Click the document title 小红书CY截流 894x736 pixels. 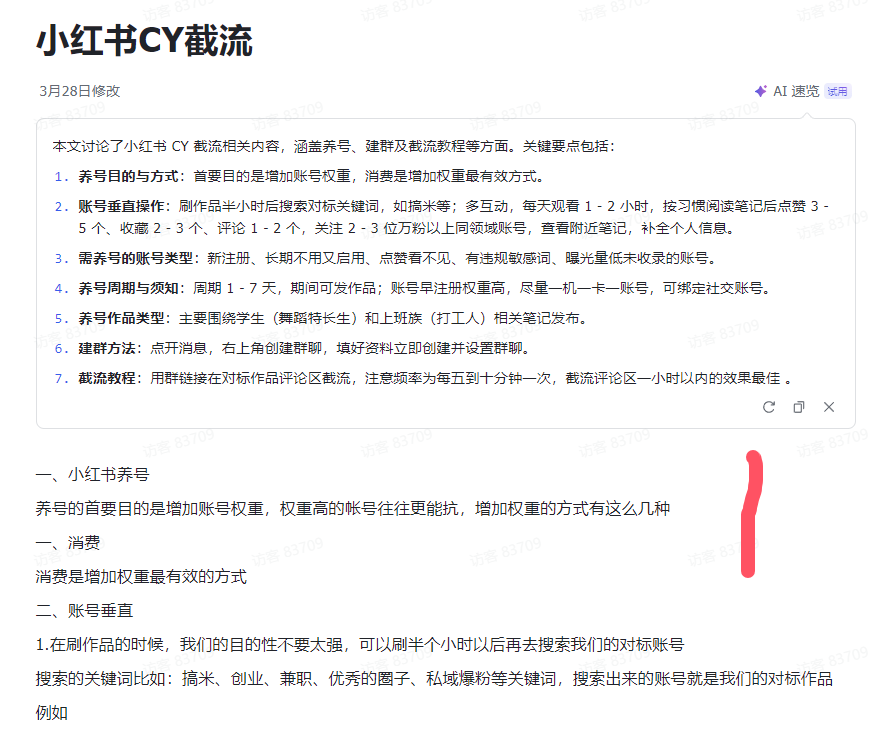[x=144, y=41]
